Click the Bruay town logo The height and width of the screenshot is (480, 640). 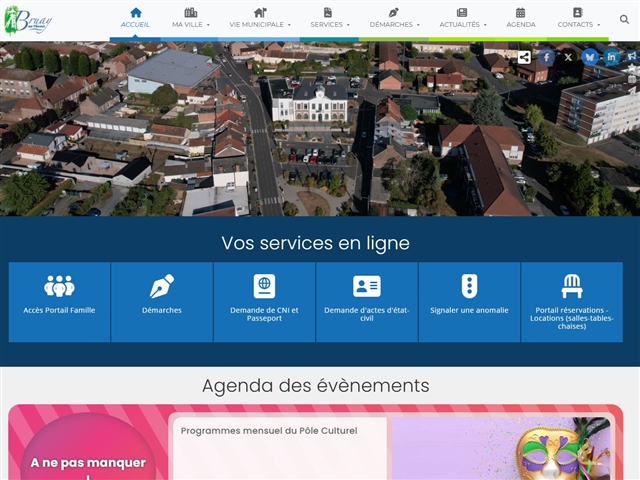28,20
